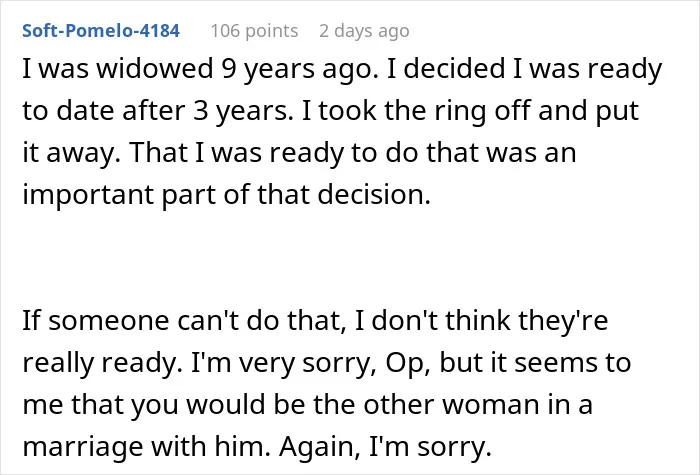Click the word 'ring' in the comment

[x=460, y=111]
